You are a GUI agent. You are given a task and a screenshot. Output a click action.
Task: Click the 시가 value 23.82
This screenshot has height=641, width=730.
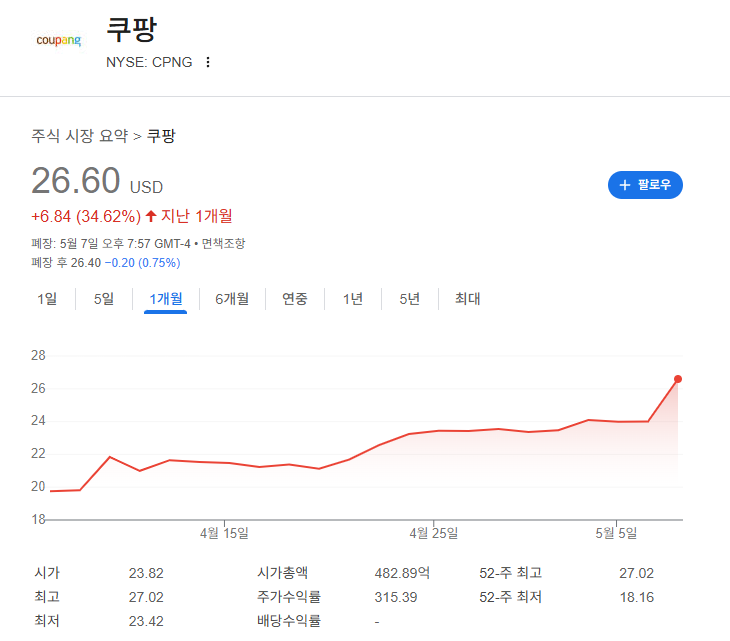tap(146, 573)
